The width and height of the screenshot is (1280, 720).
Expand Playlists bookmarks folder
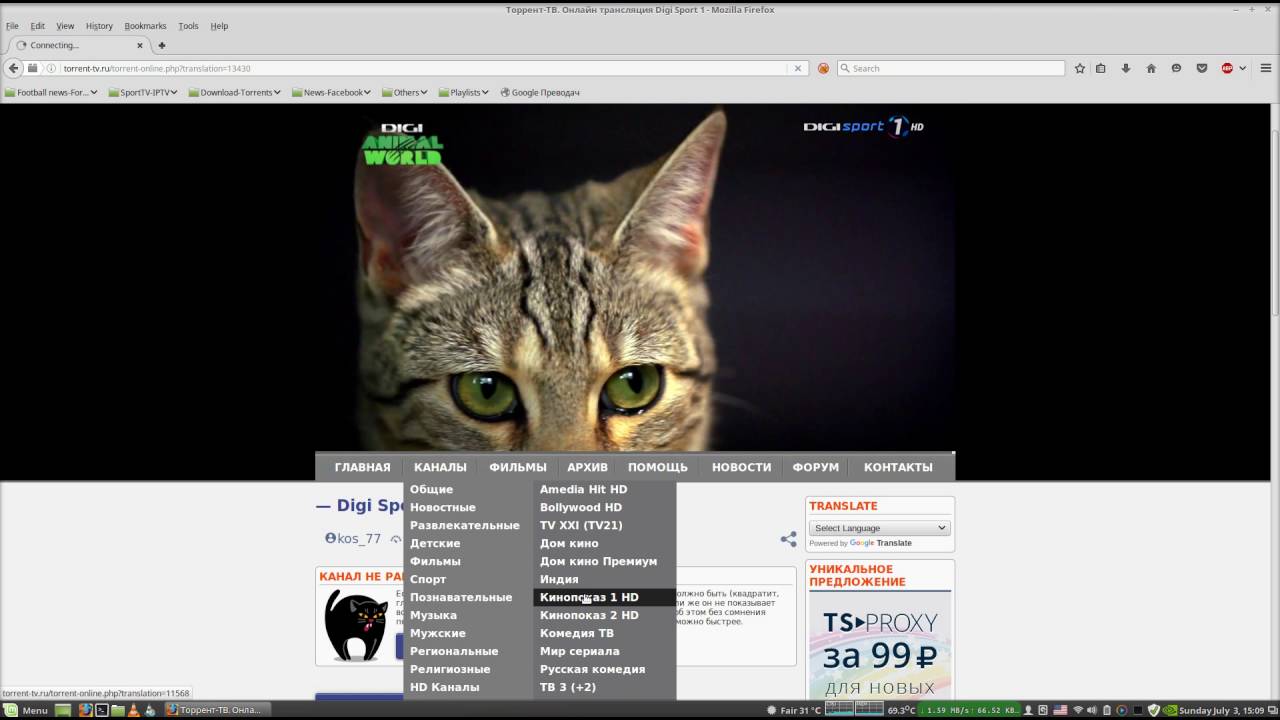point(463,92)
